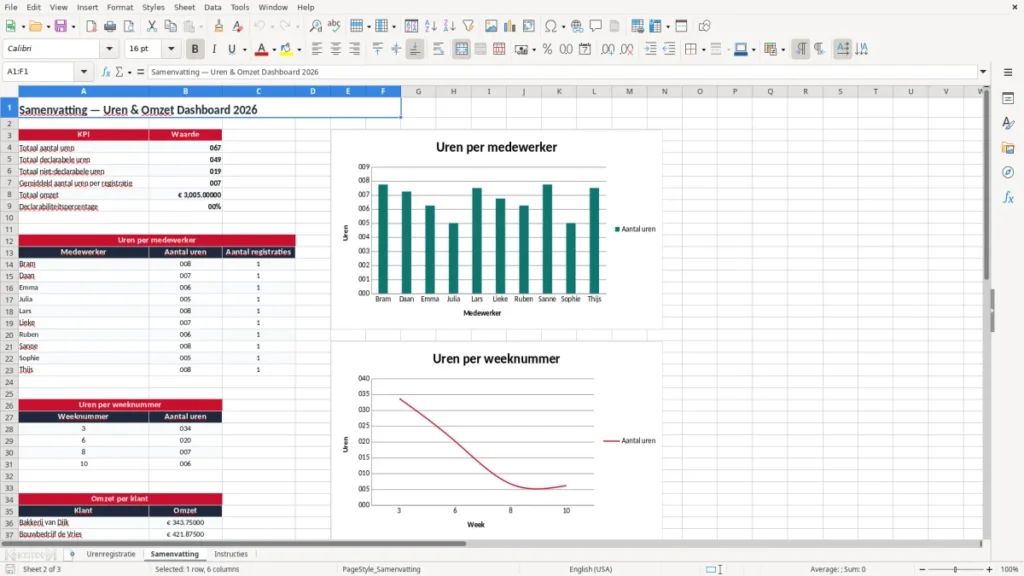Toggle Left-to-Right text direction
Screen dimensions: 1024x576
click(801, 49)
